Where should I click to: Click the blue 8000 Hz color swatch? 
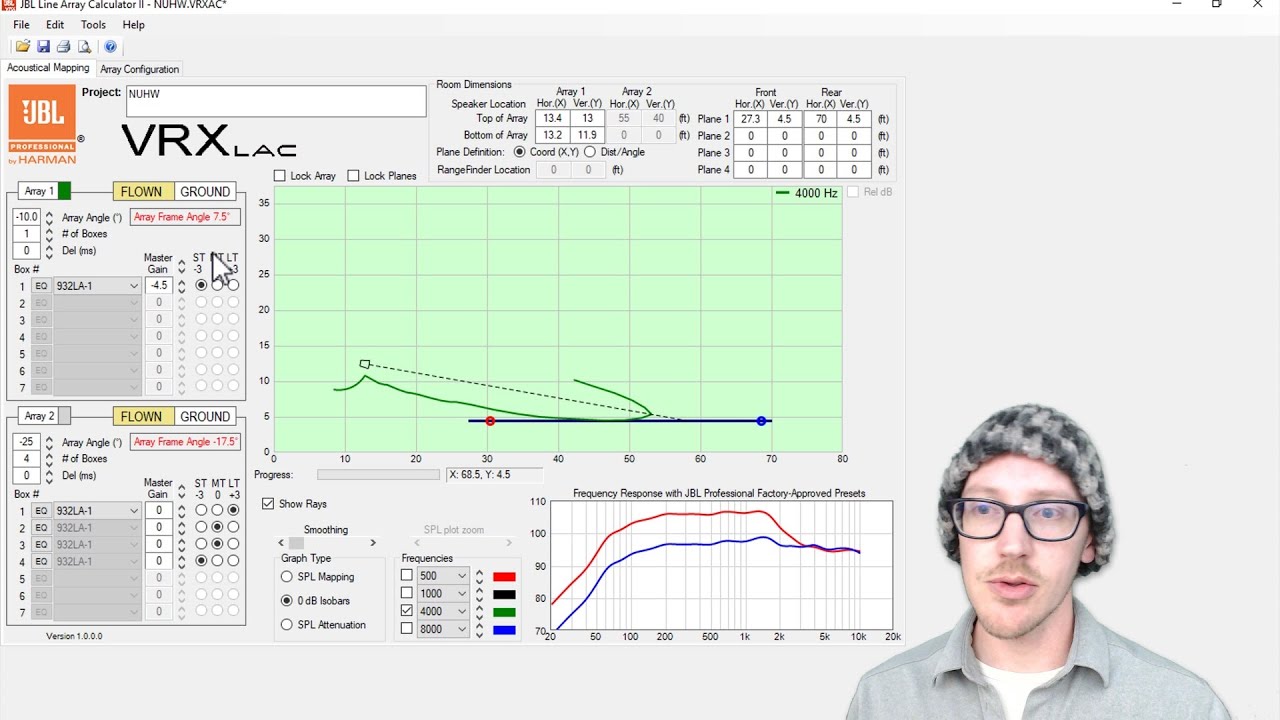[x=504, y=630]
